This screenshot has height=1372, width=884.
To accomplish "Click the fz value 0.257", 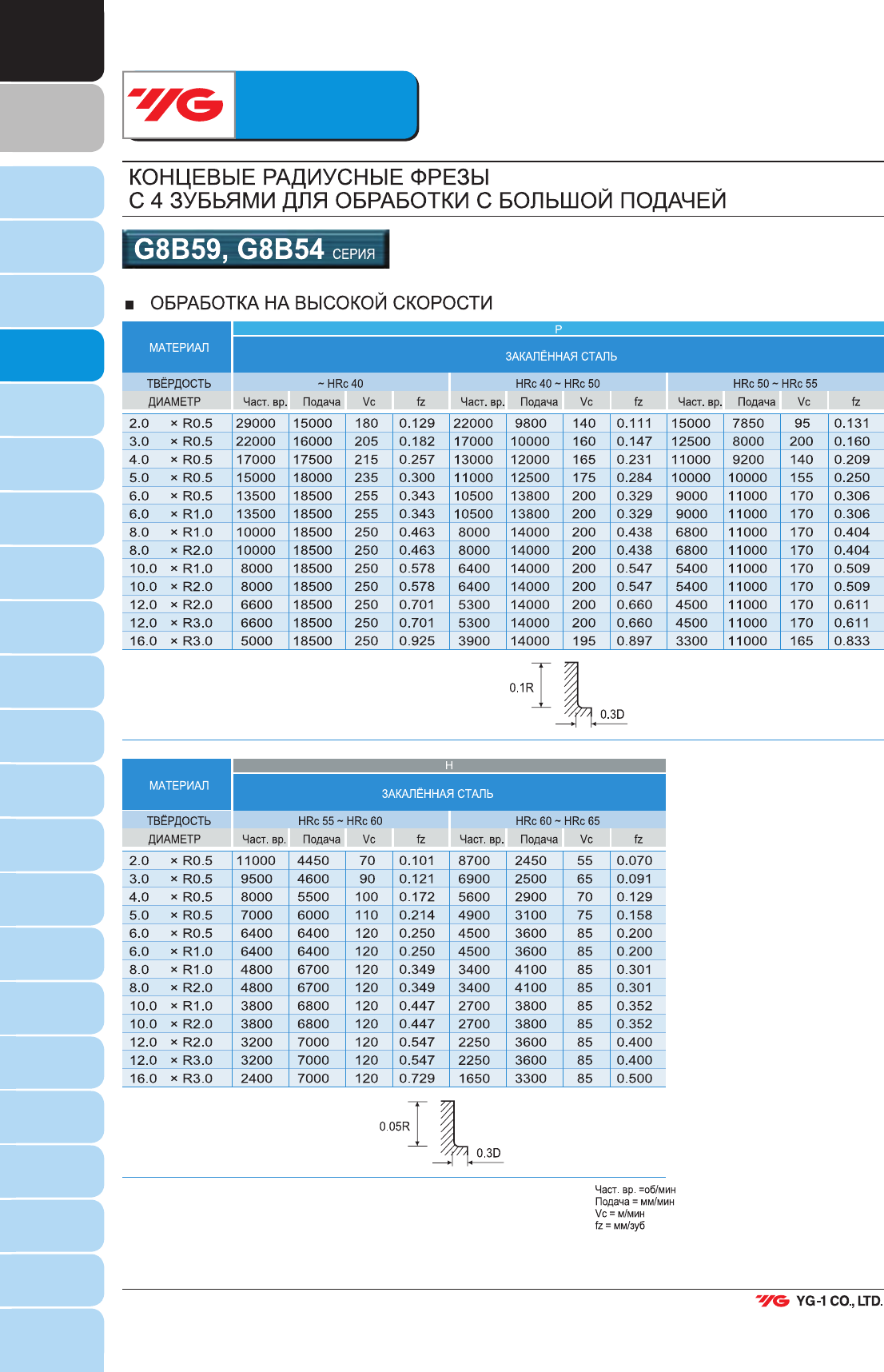I will pos(417,460).
